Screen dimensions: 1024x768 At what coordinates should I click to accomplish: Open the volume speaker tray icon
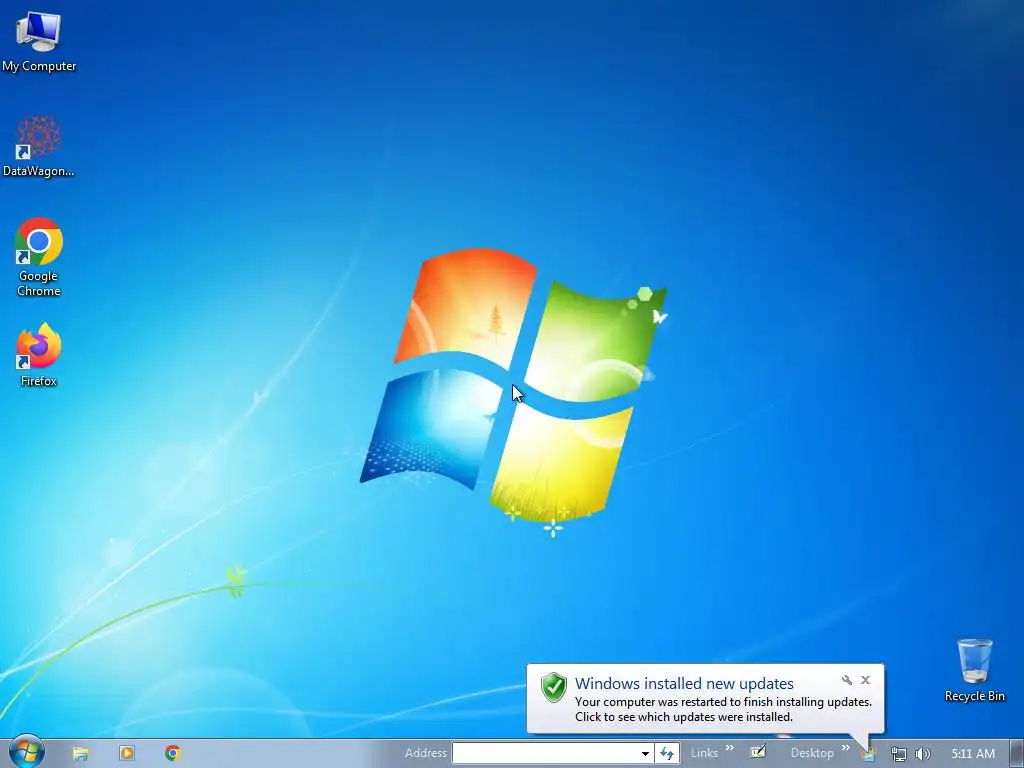(x=922, y=754)
